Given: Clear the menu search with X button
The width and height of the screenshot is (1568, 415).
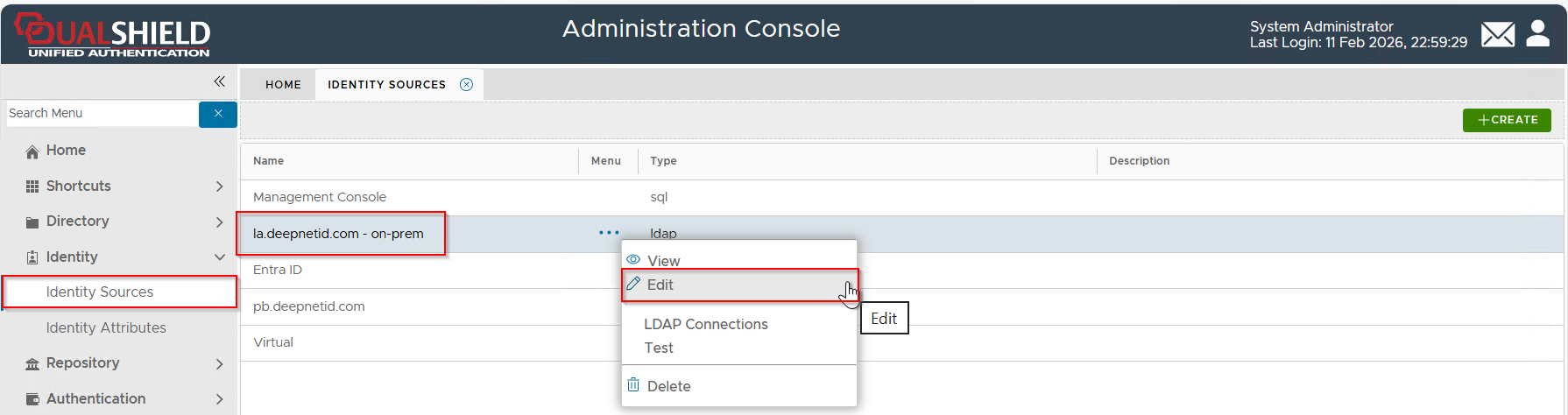Looking at the screenshot, I should (218, 114).
